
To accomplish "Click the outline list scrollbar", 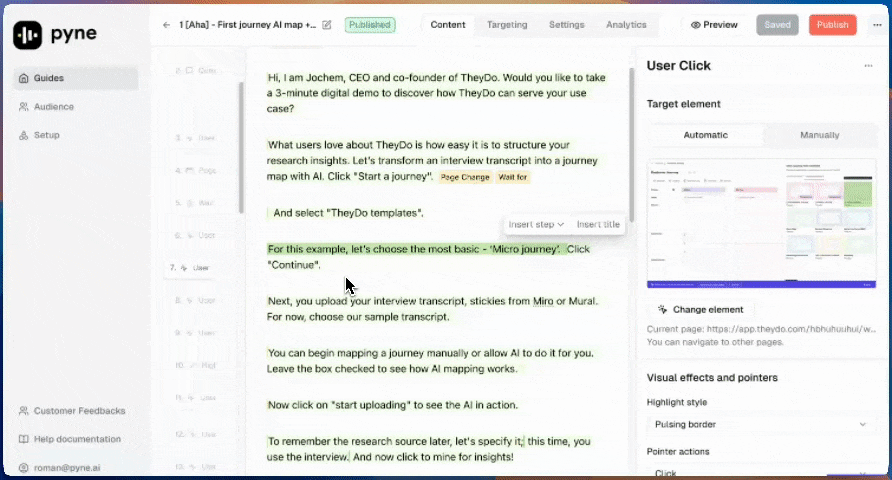I will pyautogui.click(x=241, y=148).
